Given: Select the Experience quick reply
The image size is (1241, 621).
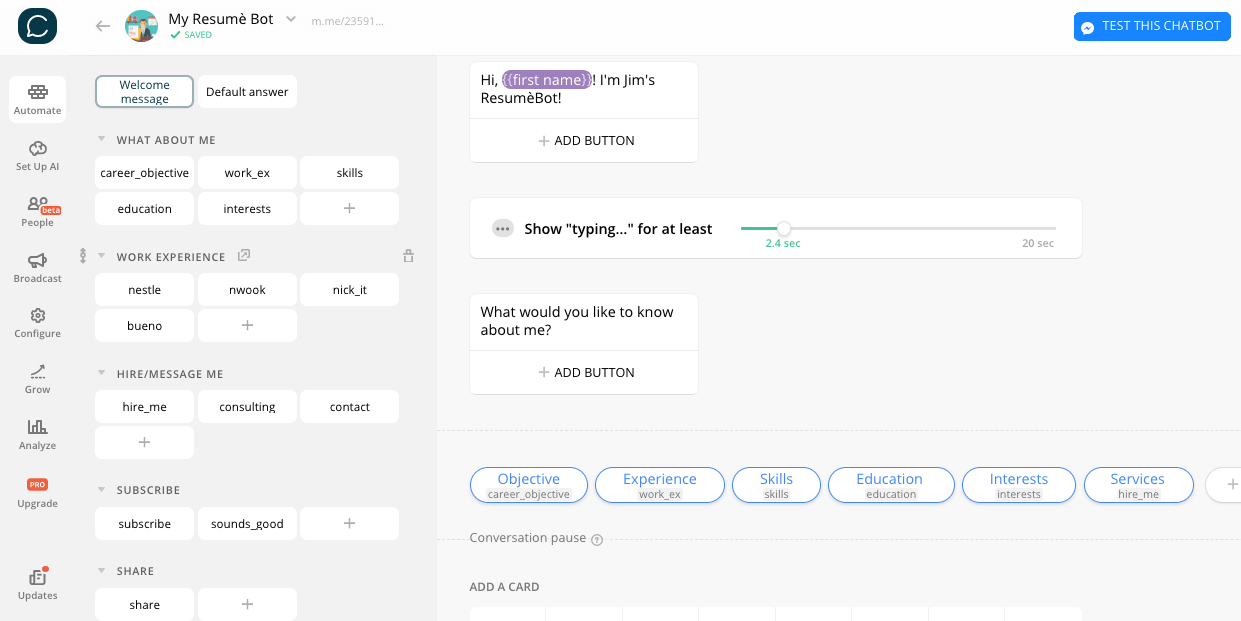Looking at the screenshot, I should (660, 485).
